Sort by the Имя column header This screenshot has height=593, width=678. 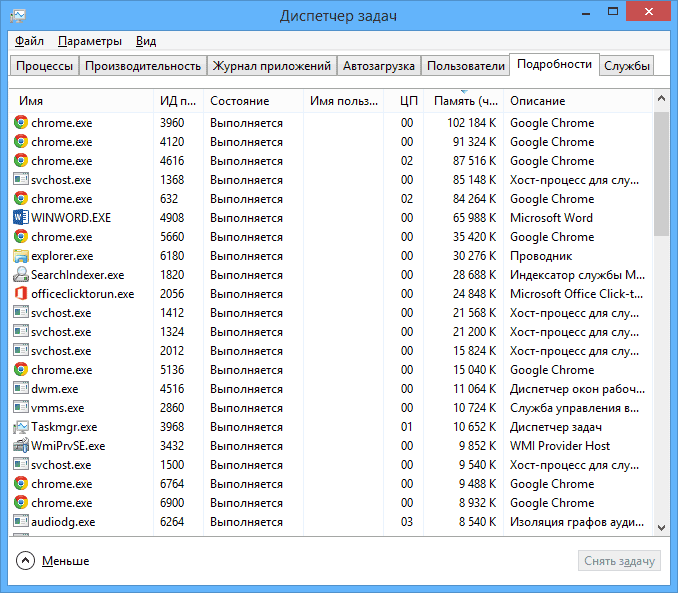(81, 101)
